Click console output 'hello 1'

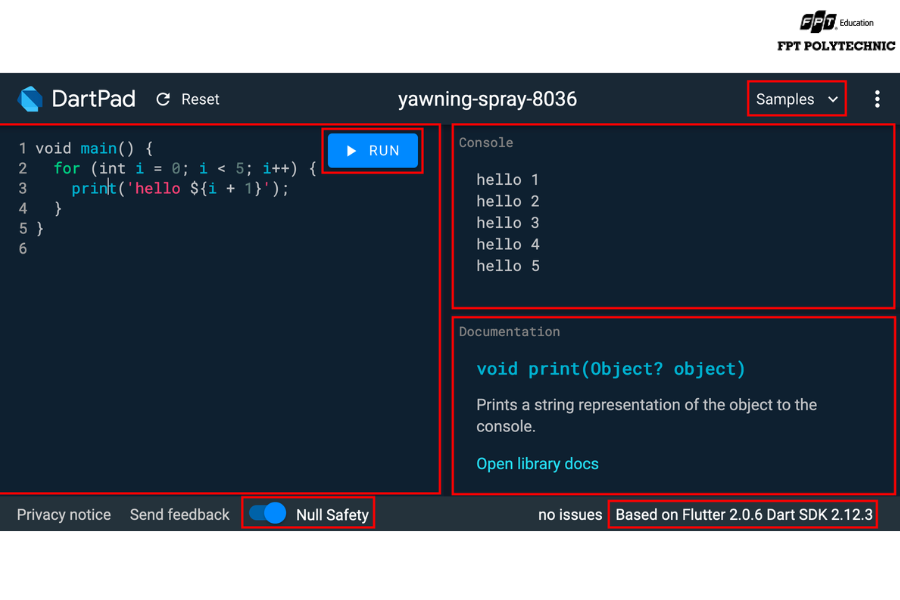(507, 180)
